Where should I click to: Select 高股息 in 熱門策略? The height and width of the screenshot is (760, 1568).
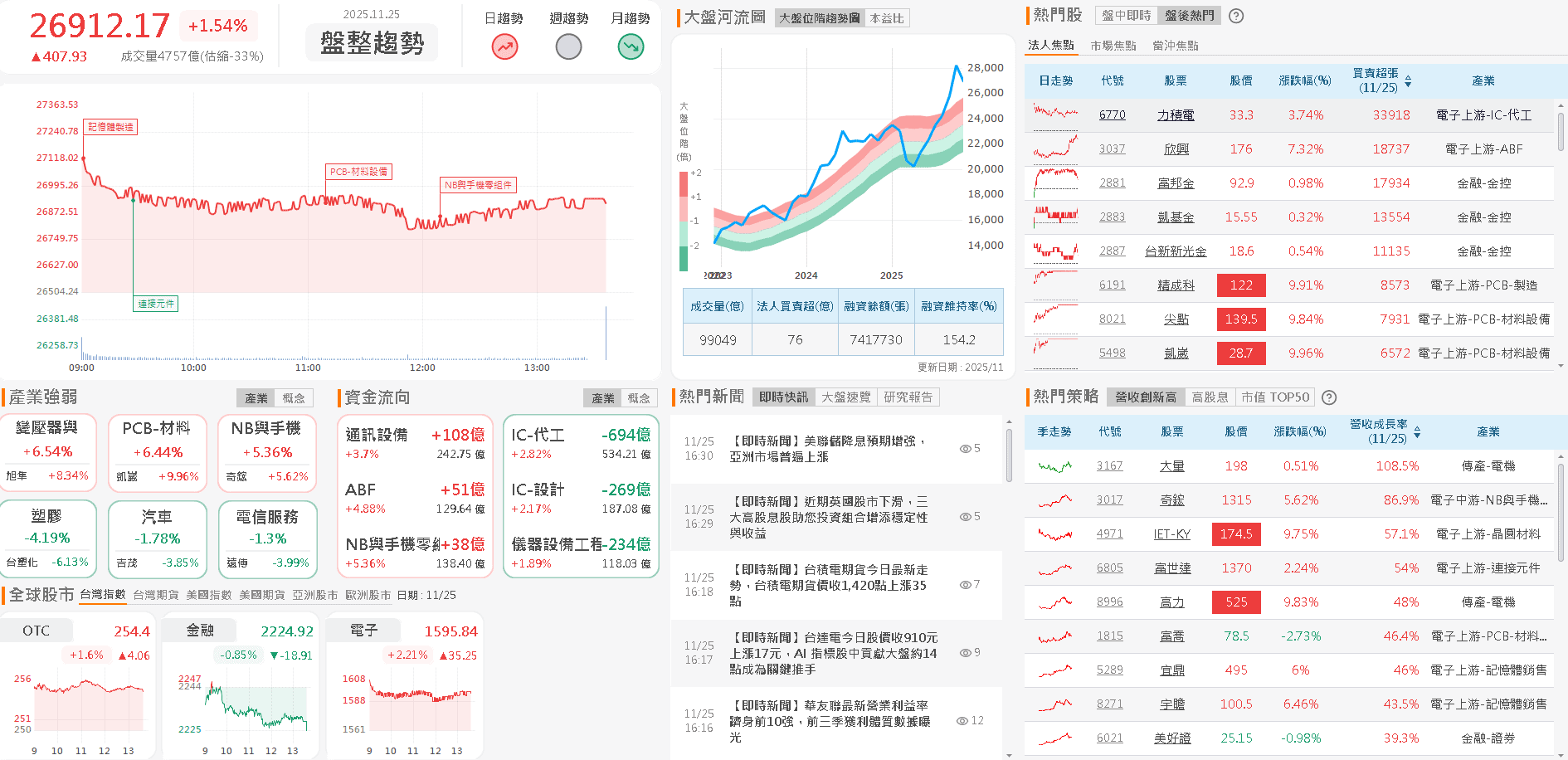tap(1210, 397)
